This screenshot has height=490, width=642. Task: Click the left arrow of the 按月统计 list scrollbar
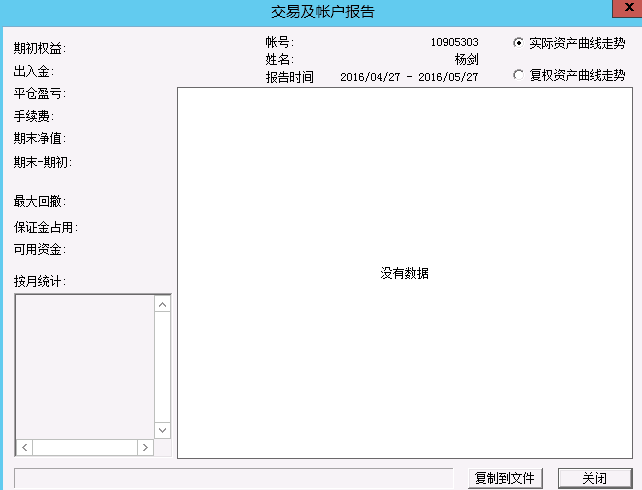coord(25,447)
